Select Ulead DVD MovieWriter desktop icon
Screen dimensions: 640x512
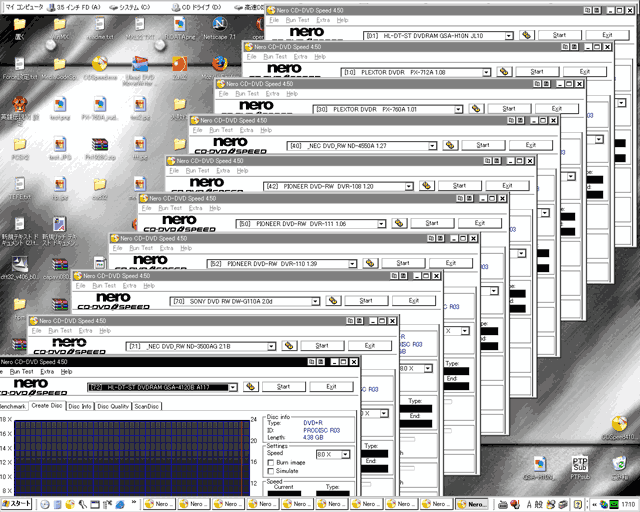140,71
